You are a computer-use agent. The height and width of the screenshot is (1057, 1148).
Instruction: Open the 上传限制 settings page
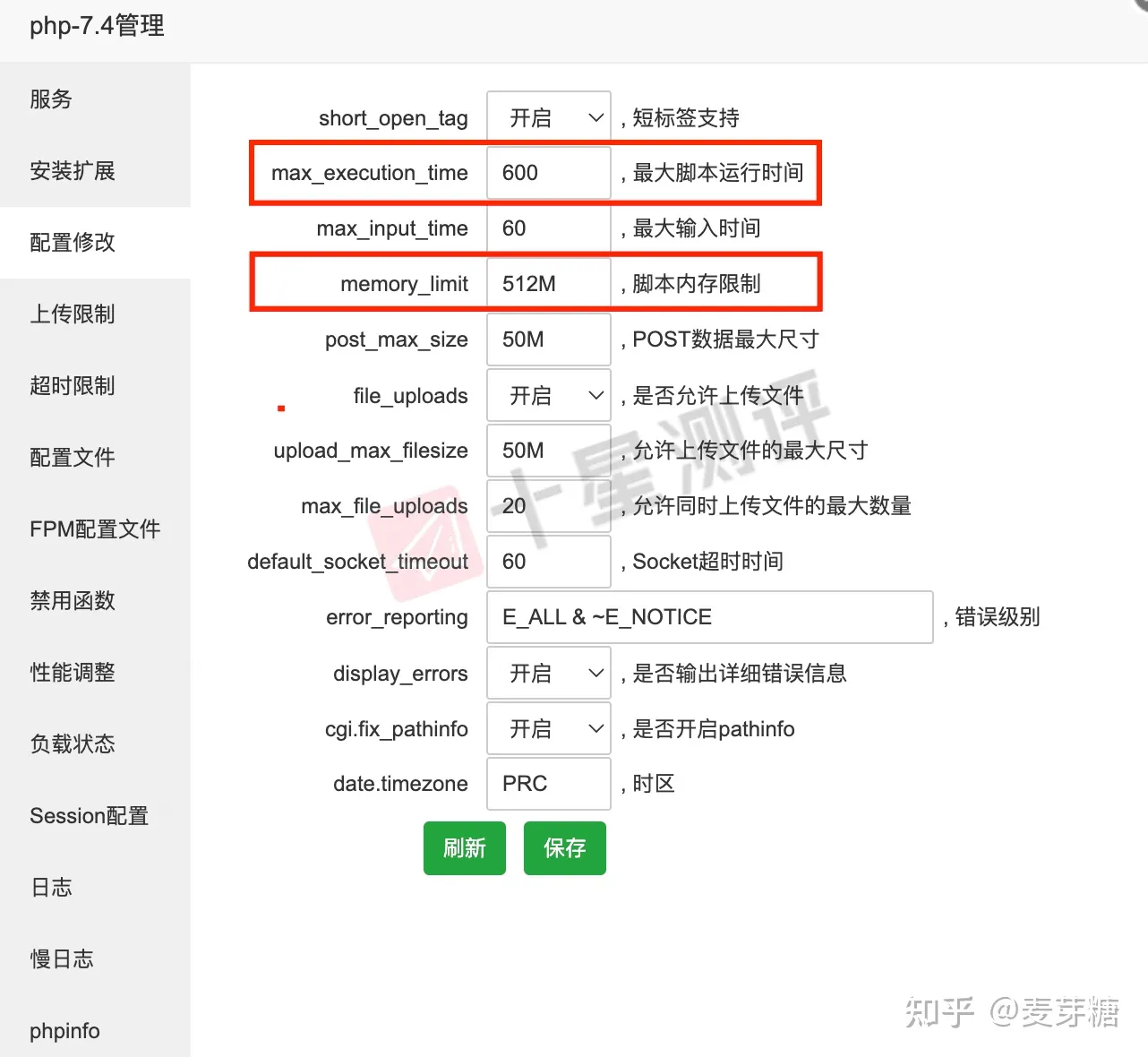(x=72, y=314)
